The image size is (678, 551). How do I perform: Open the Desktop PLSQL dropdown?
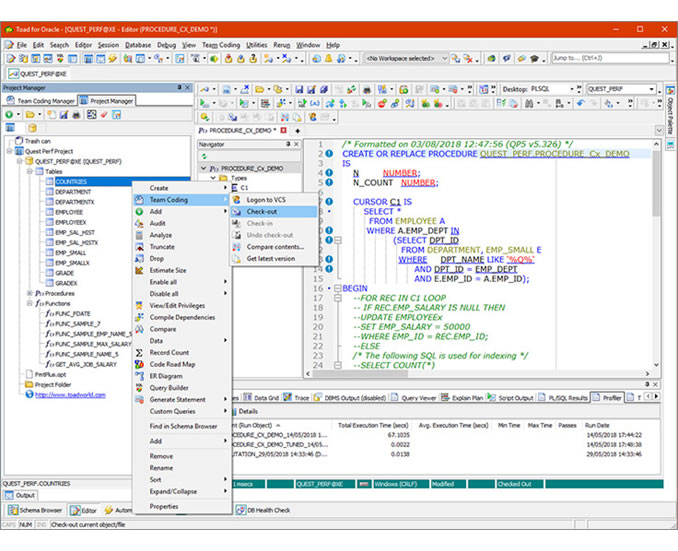(572, 90)
